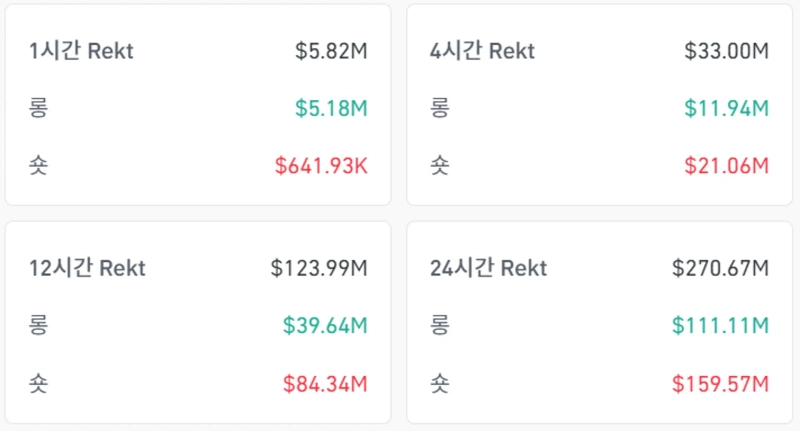Viewport: 800px width, 431px height.
Task: Select the $270.67M 24-hour total
Action: [720, 268]
